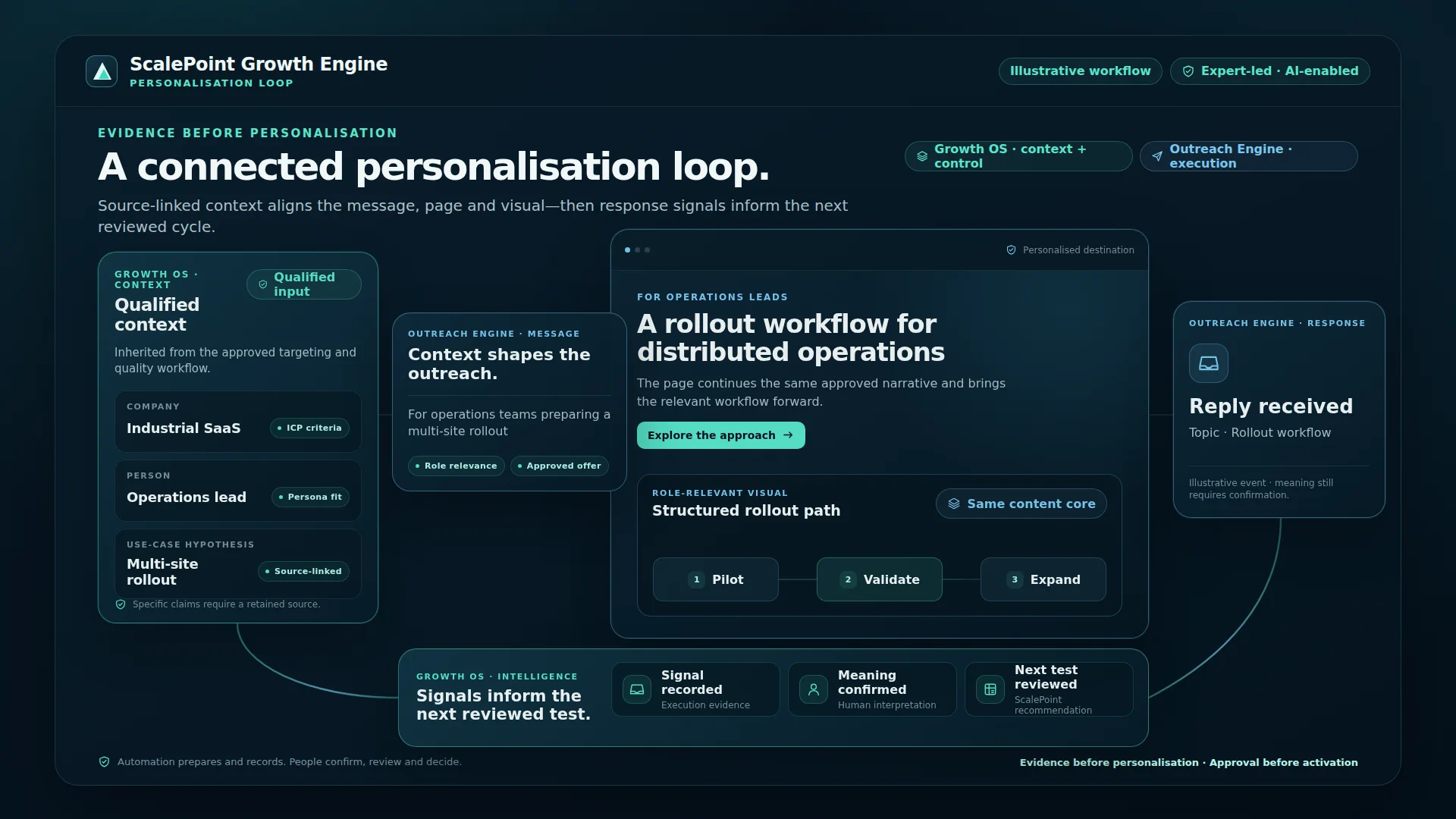
Task: Click the person icon beside Meaning confirmed
Action: [814, 689]
